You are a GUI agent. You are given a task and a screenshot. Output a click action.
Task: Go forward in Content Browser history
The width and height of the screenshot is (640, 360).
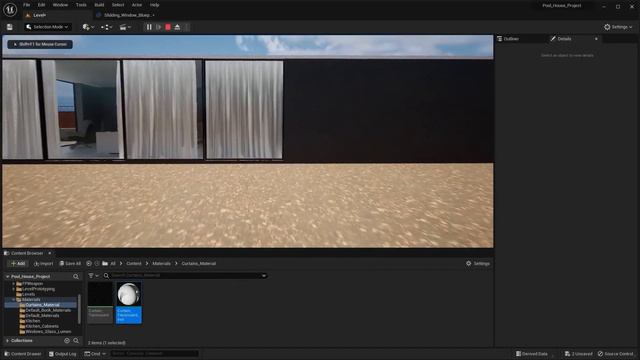[x=97, y=264]
